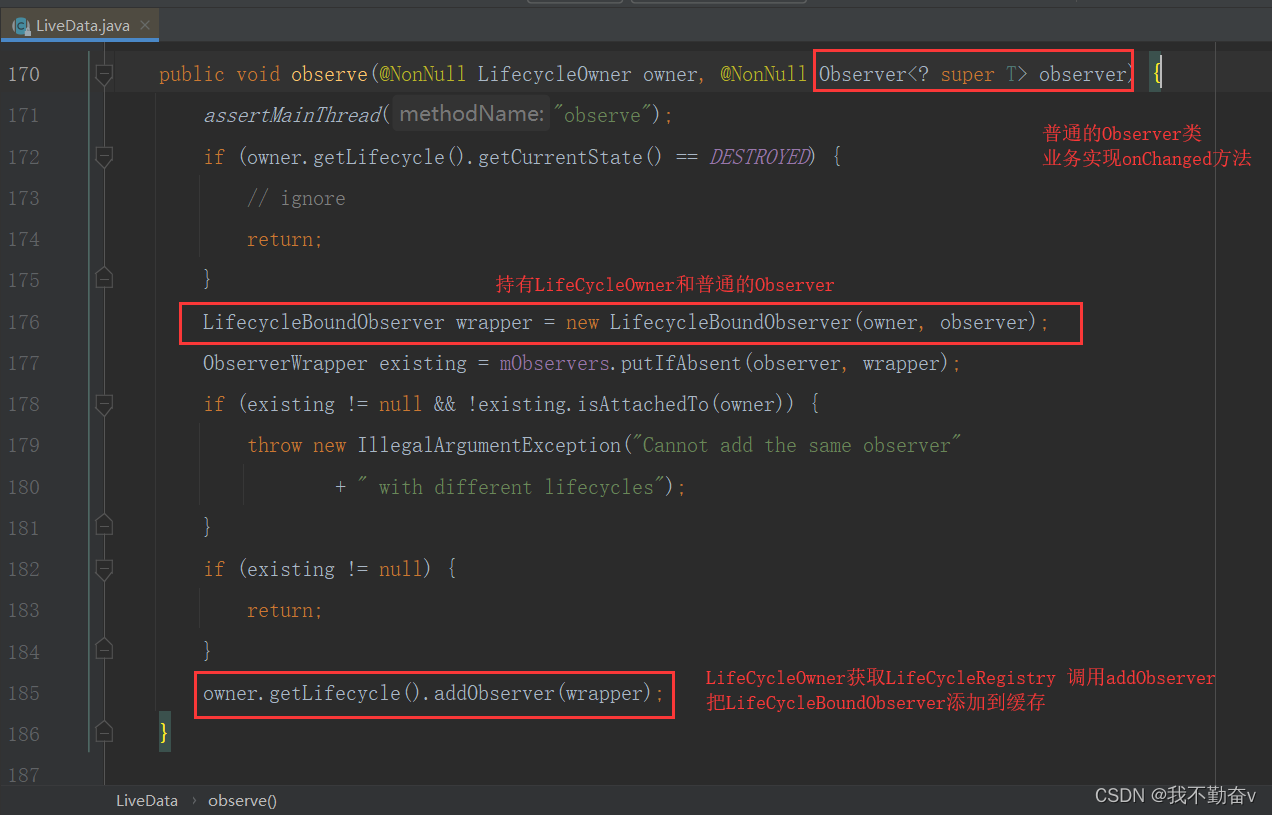Click the fold end marker on line 184
Image resolution: width=1272 pixels, height=815 pixels.
tap(104, 649)
